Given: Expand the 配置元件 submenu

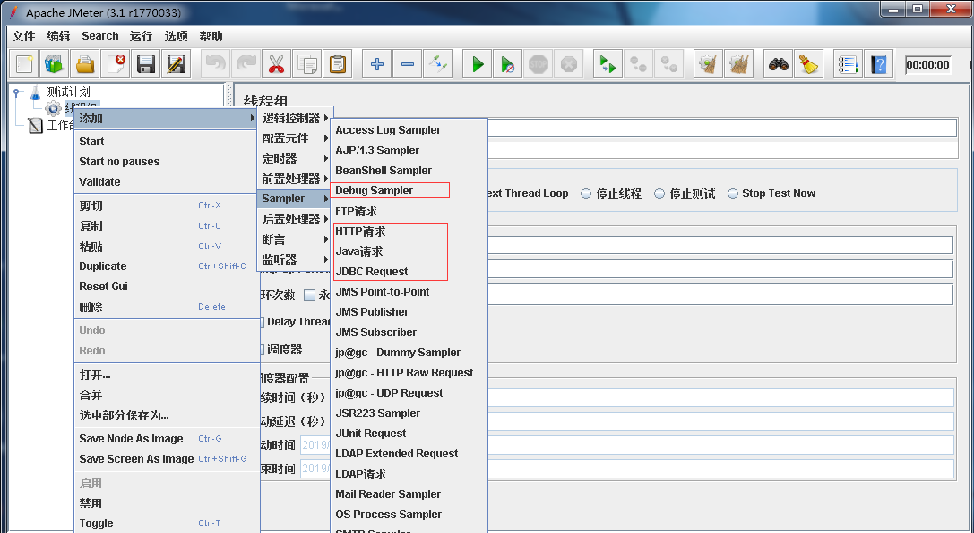Looking at the screenshot, I should pos(294,139).
